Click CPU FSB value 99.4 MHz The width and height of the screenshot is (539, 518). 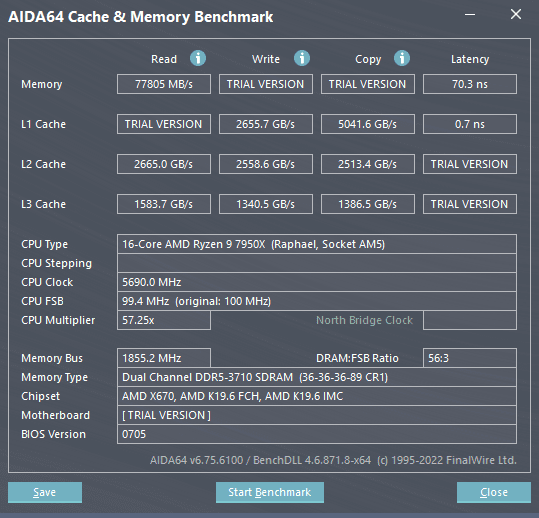(x=317, y=301)
